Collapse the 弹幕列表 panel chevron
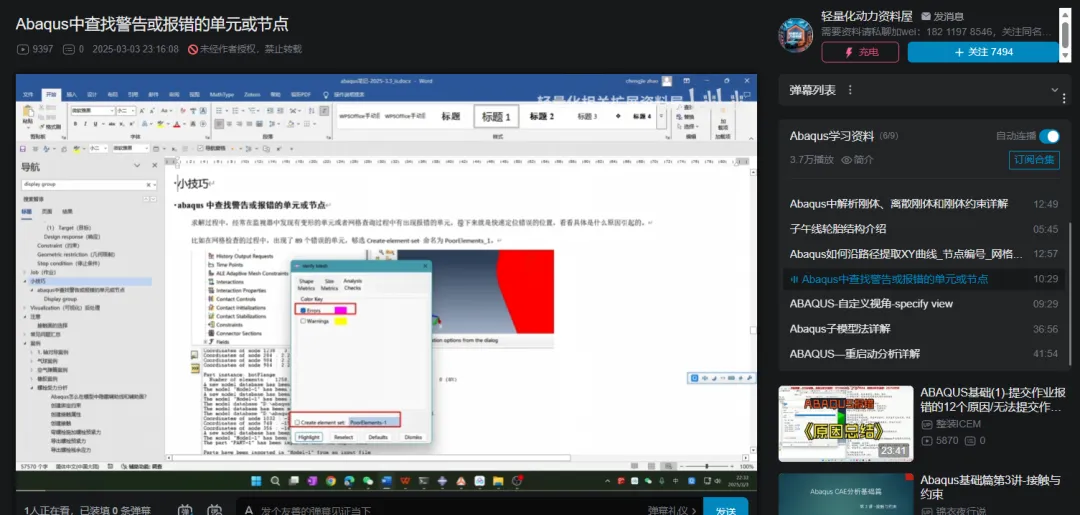This screenshot has width=1080, height=515. (x=1055, y=90)
